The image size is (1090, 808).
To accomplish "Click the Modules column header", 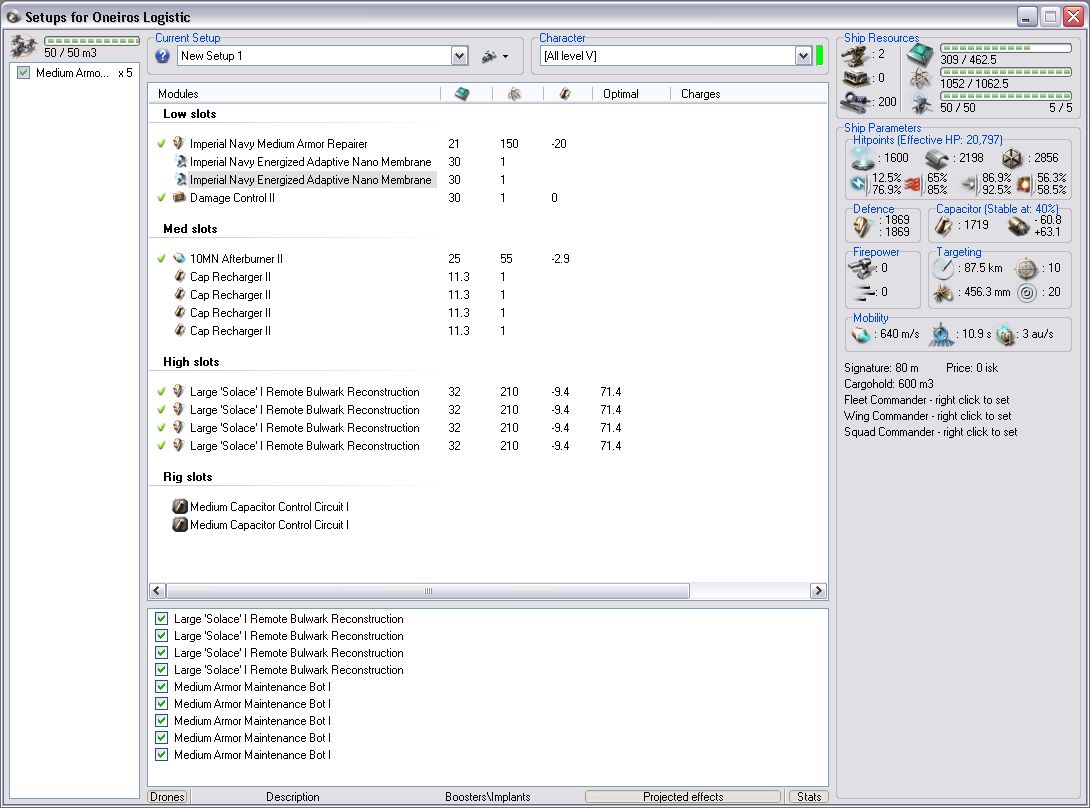I will [294, 94].
